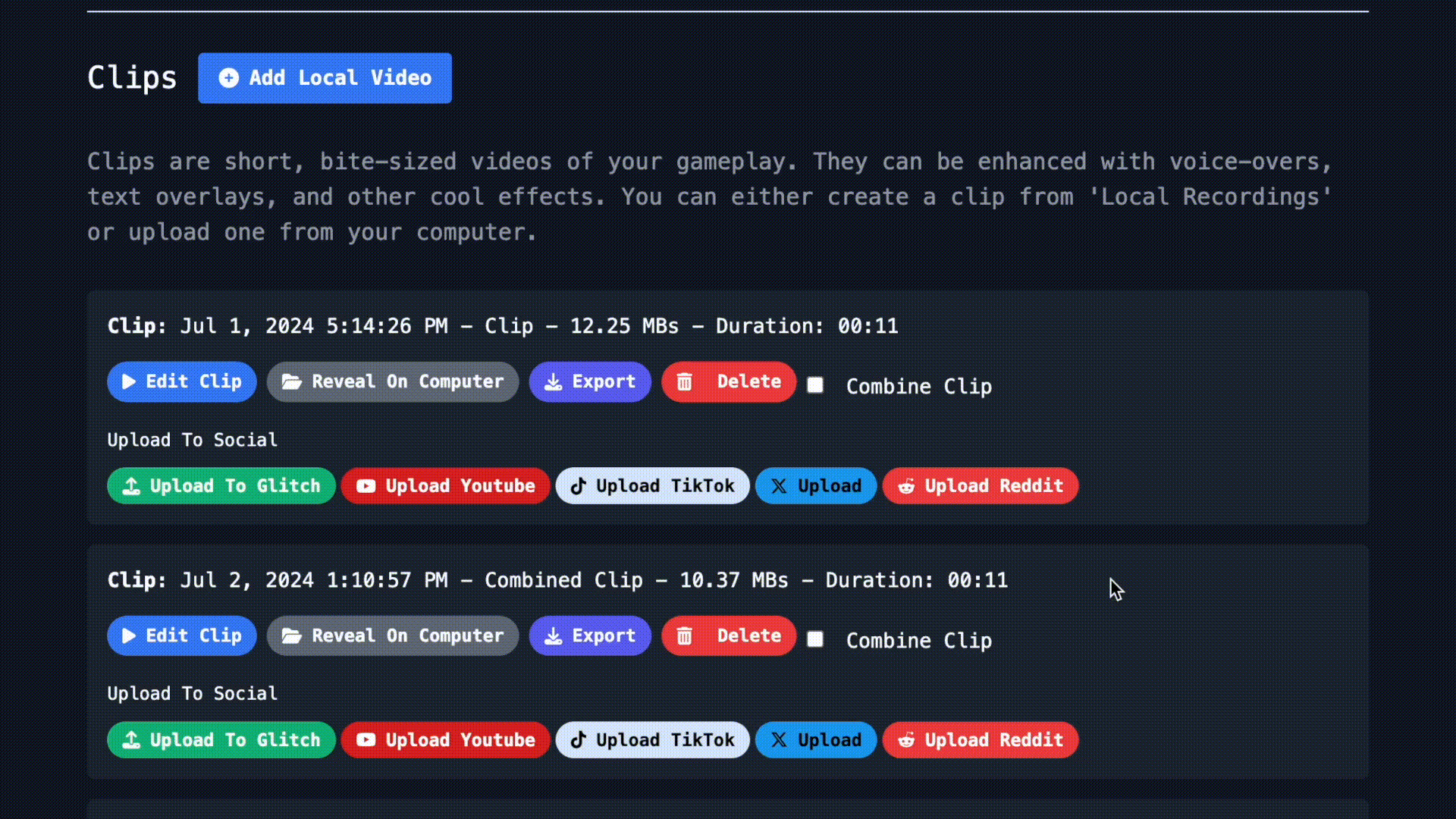Click the X logo on the Upload button
1456x819 pixels.
pyautogui.click(x=779, y=486)
